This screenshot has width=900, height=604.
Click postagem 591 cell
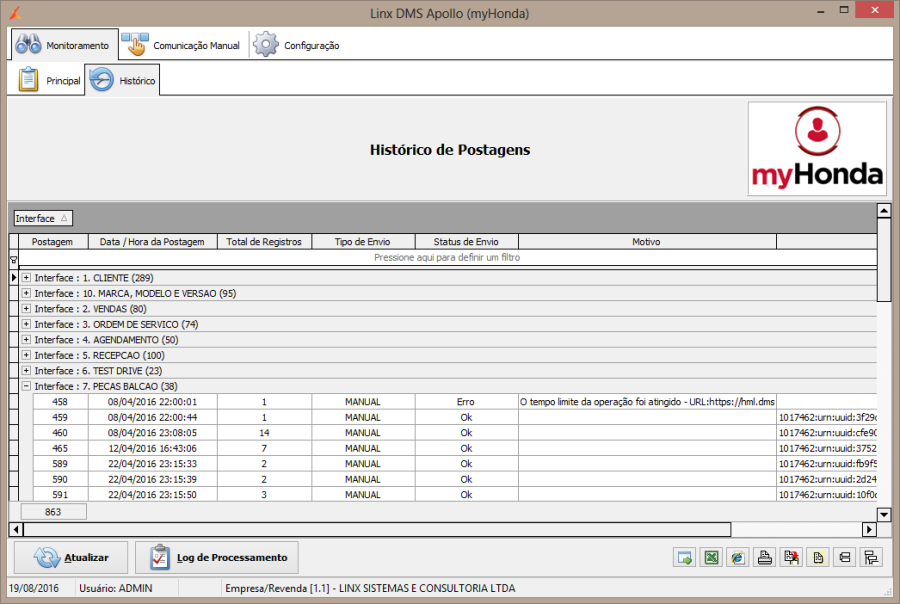pos(60,494)
